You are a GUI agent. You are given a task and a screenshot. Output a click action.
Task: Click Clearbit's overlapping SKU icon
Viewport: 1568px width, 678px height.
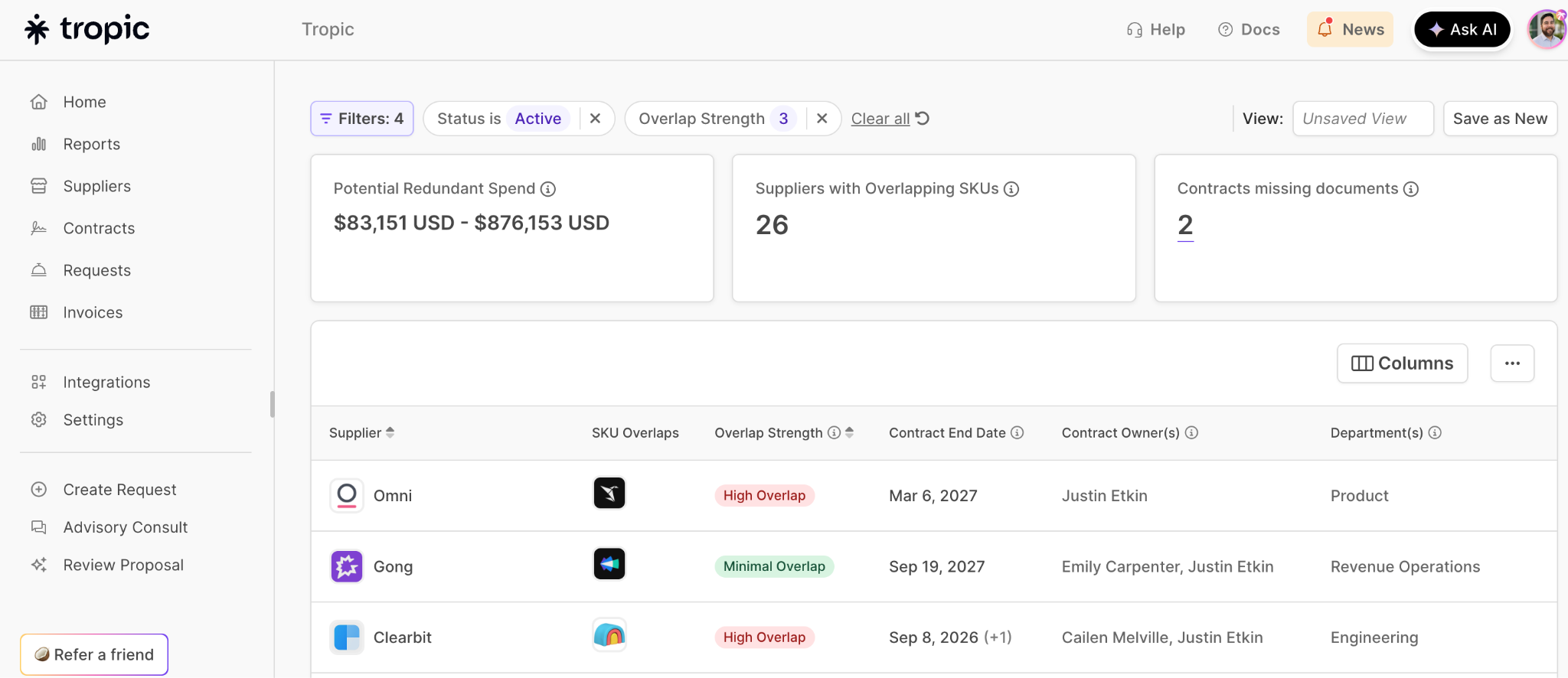click(609, 635)
